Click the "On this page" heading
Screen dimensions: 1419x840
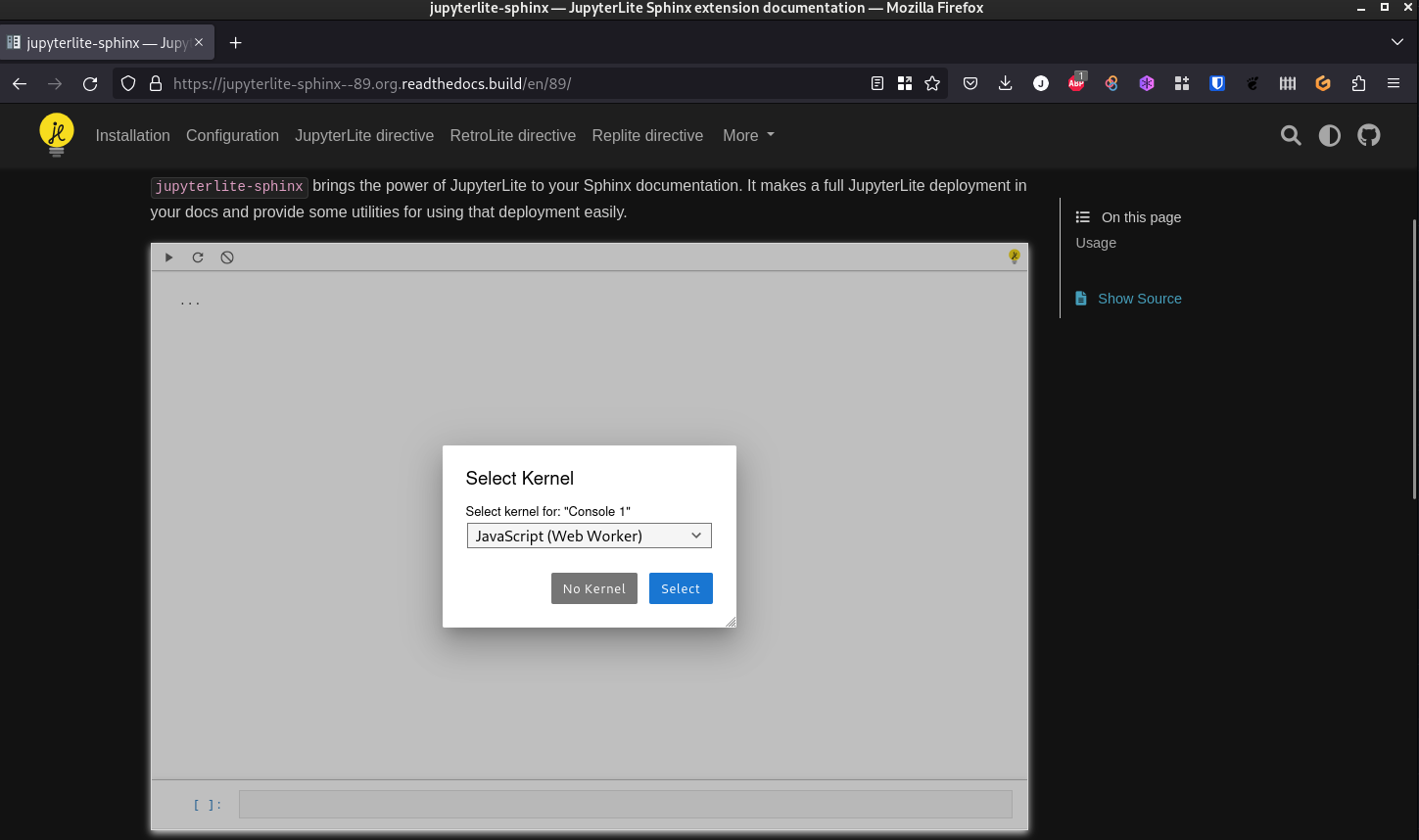tap(1141, 217)
